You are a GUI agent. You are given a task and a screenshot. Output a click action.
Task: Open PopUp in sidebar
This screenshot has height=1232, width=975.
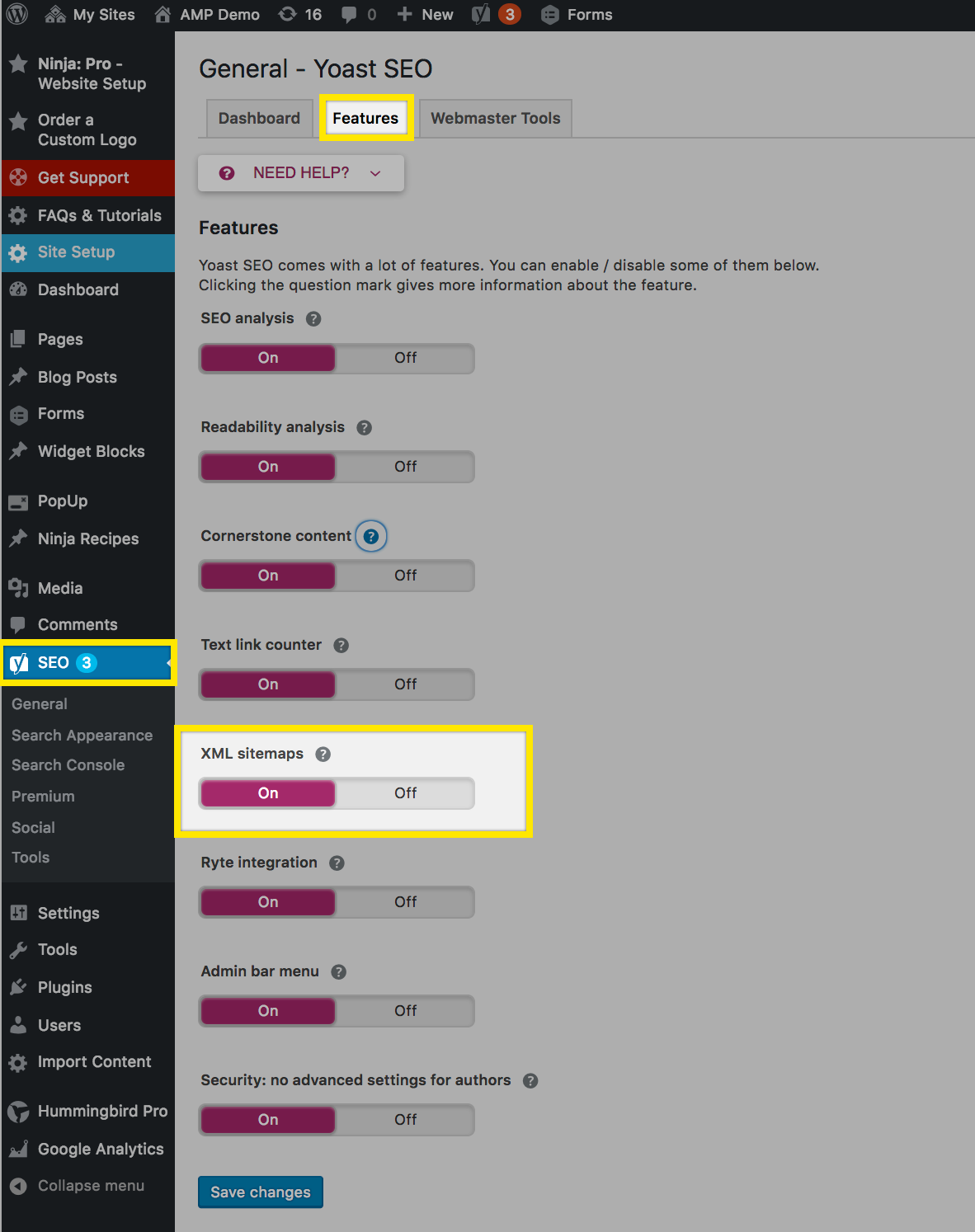[87, 501]
